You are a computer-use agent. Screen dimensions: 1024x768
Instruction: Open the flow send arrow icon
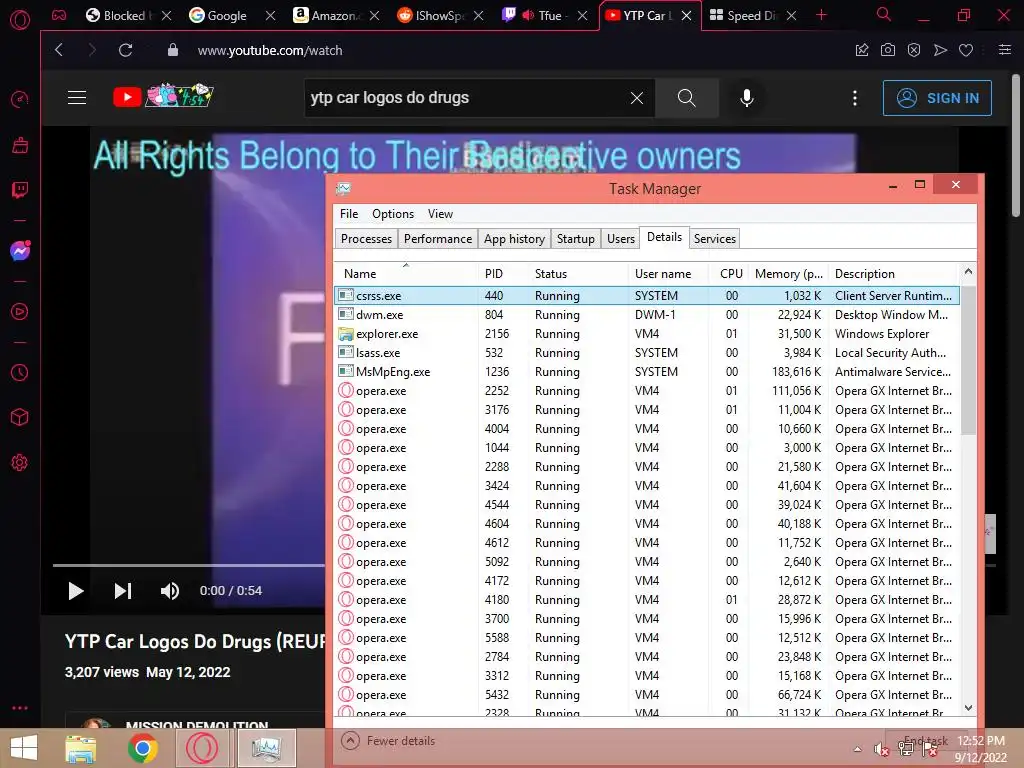coord(940,50)
